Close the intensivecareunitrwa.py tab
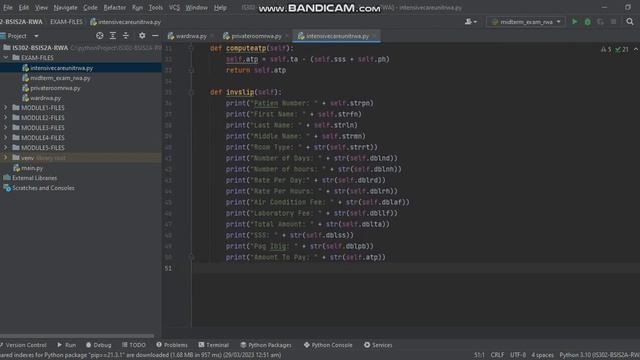 pos(374,36)
